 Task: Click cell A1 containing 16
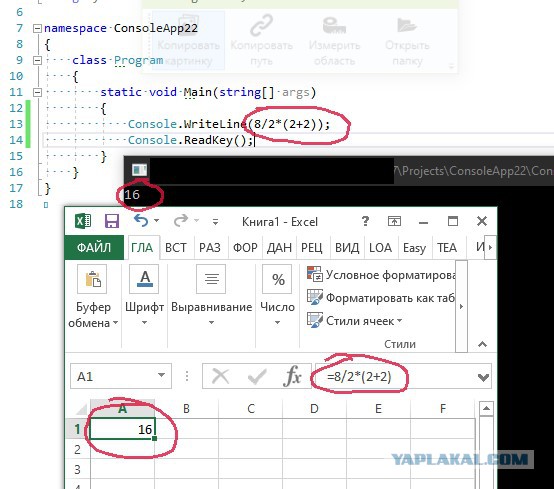(122, 429)
